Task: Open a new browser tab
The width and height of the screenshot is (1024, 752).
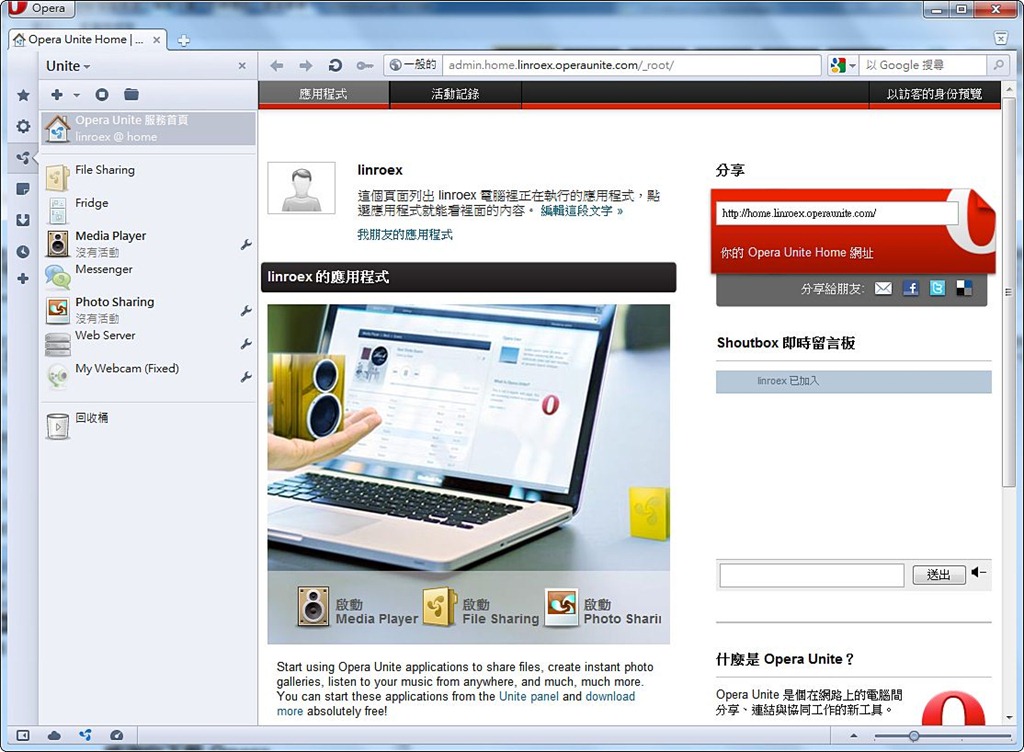Action: [184, 40]
